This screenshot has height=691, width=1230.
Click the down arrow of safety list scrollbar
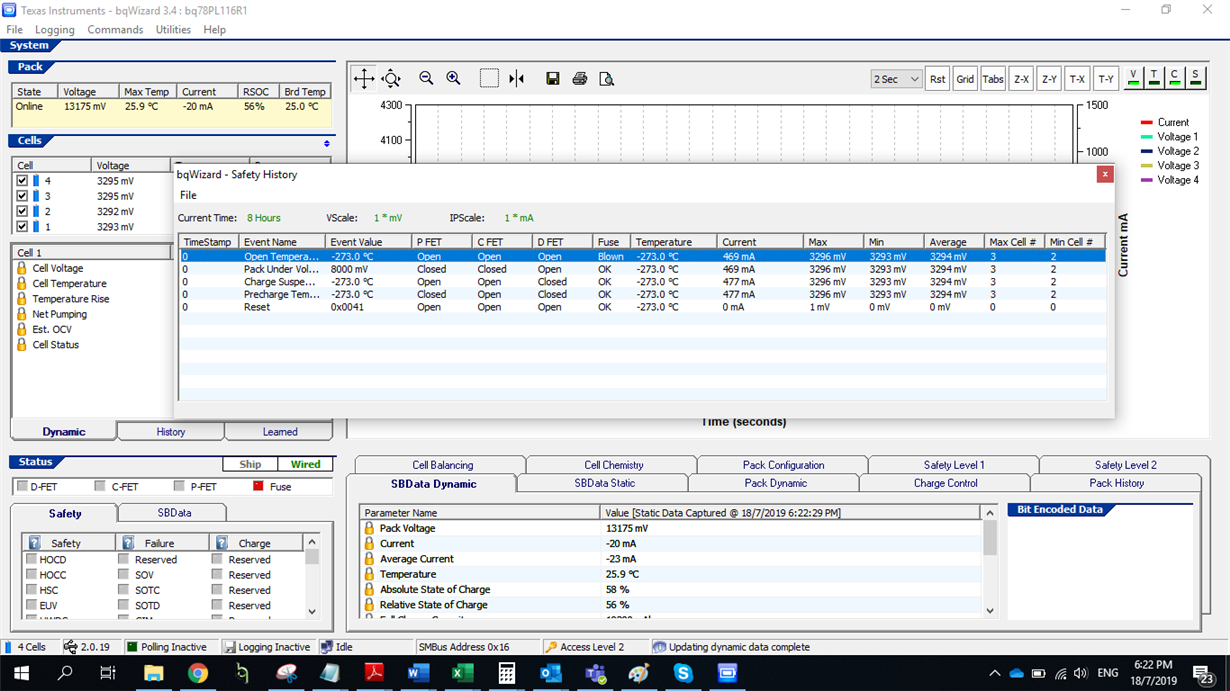point(312,611)
